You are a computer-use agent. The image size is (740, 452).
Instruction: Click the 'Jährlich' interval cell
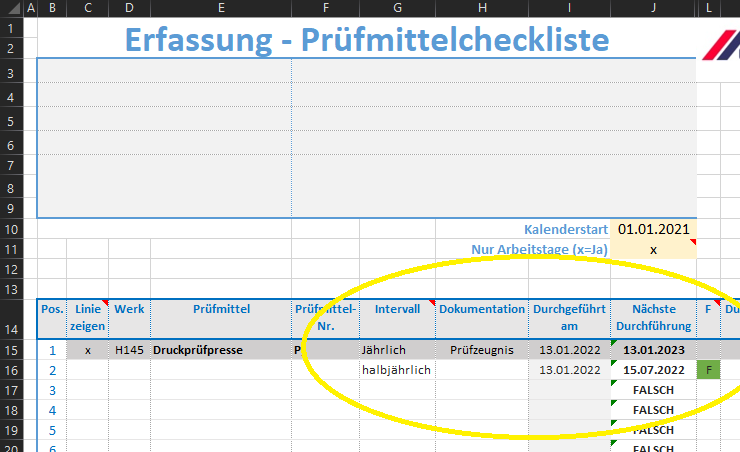(397, 350)
